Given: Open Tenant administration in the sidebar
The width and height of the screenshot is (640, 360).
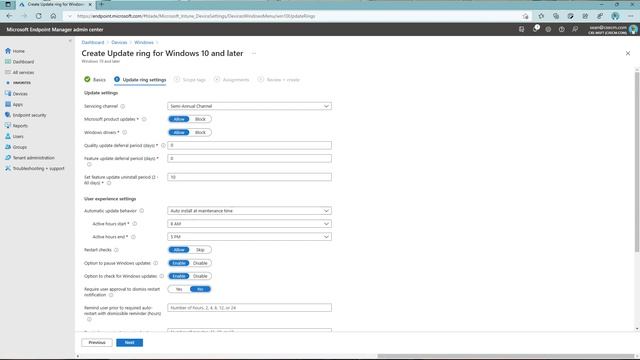Looking at the screenshot, I should click(x=30, y=158).
